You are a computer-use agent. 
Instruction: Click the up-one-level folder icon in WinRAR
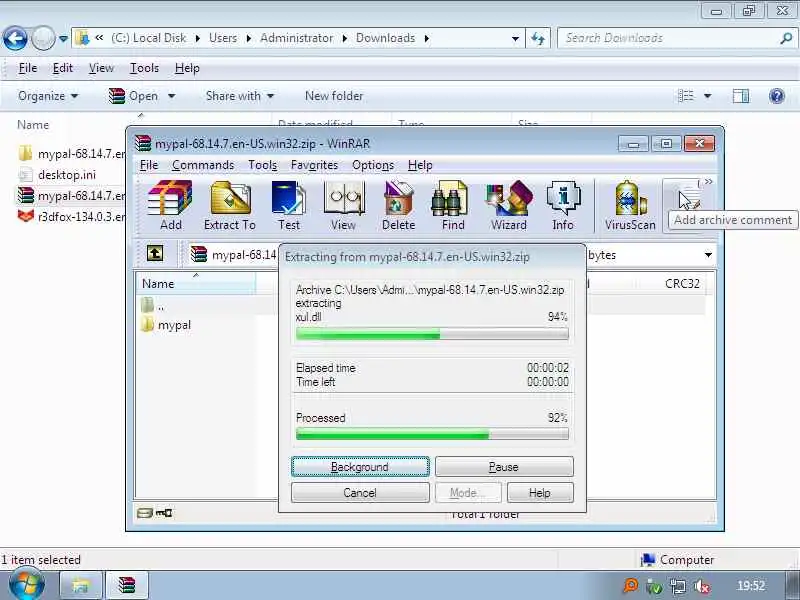155,254
